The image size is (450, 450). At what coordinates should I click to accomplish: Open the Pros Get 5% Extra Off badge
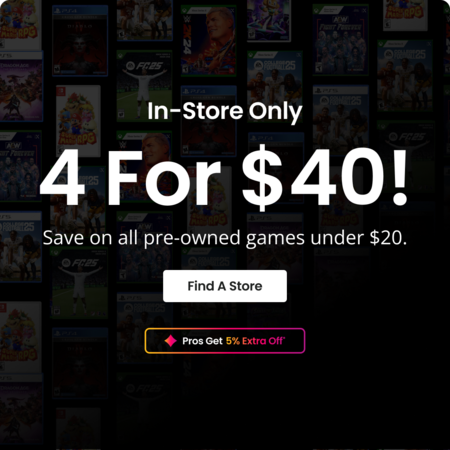point(225,341)
